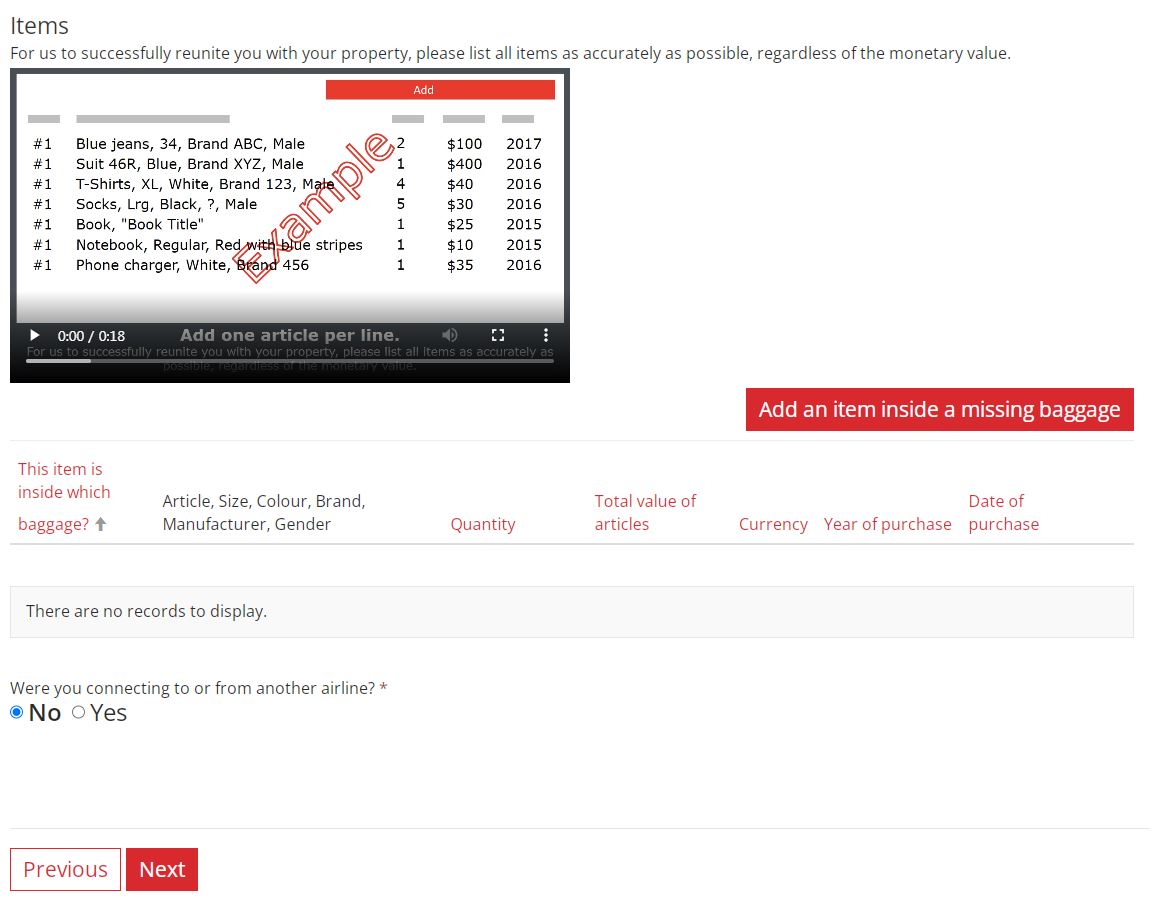This screenshot has width=1153, height=918.
Task: Play the example video
Action: [34, 335]
